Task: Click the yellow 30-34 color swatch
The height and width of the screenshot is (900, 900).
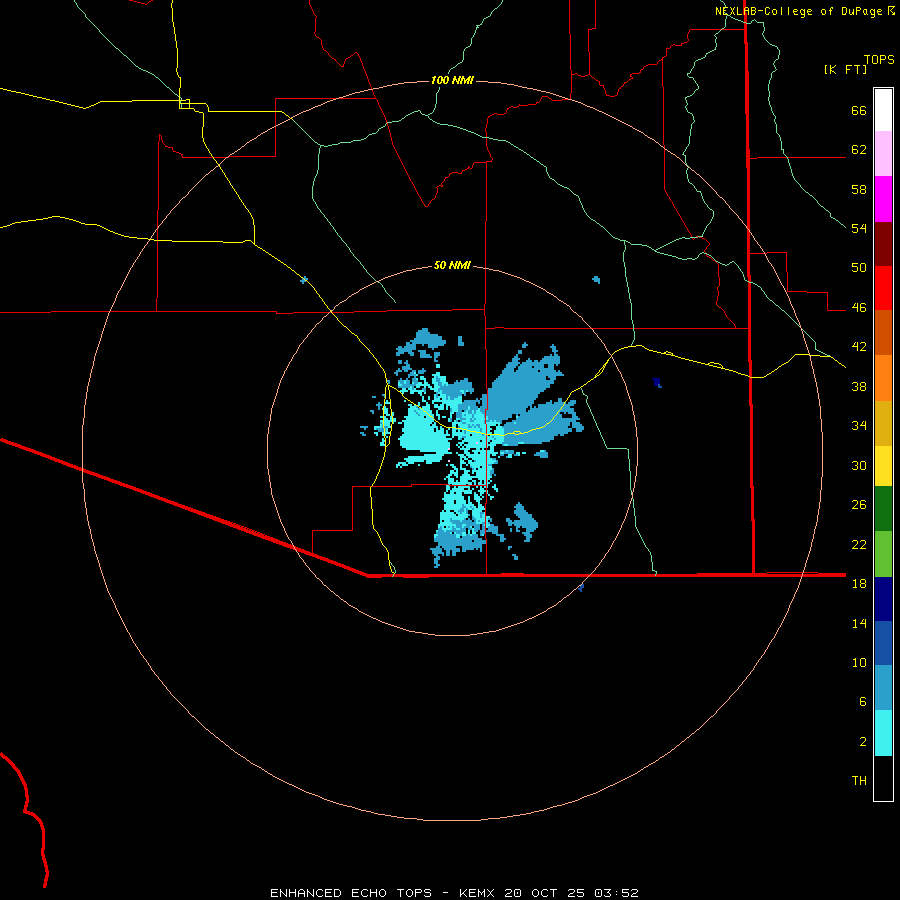Action: [883, 466]
